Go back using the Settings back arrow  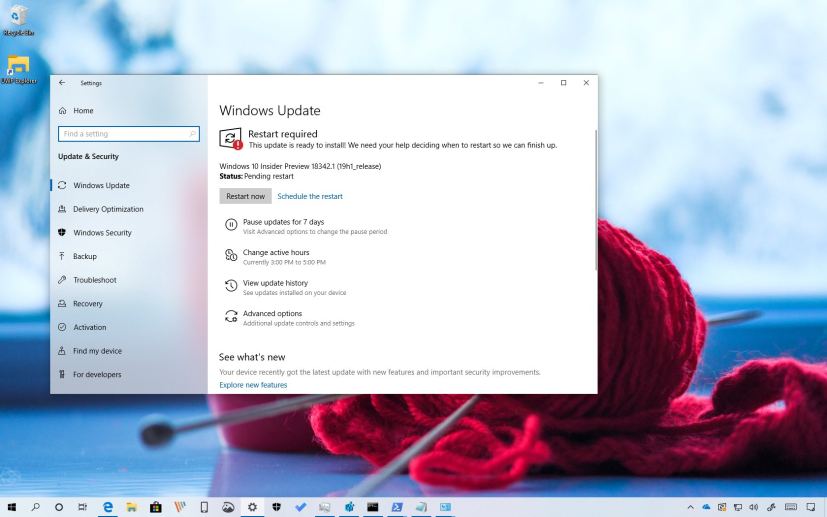pos(63,83)
